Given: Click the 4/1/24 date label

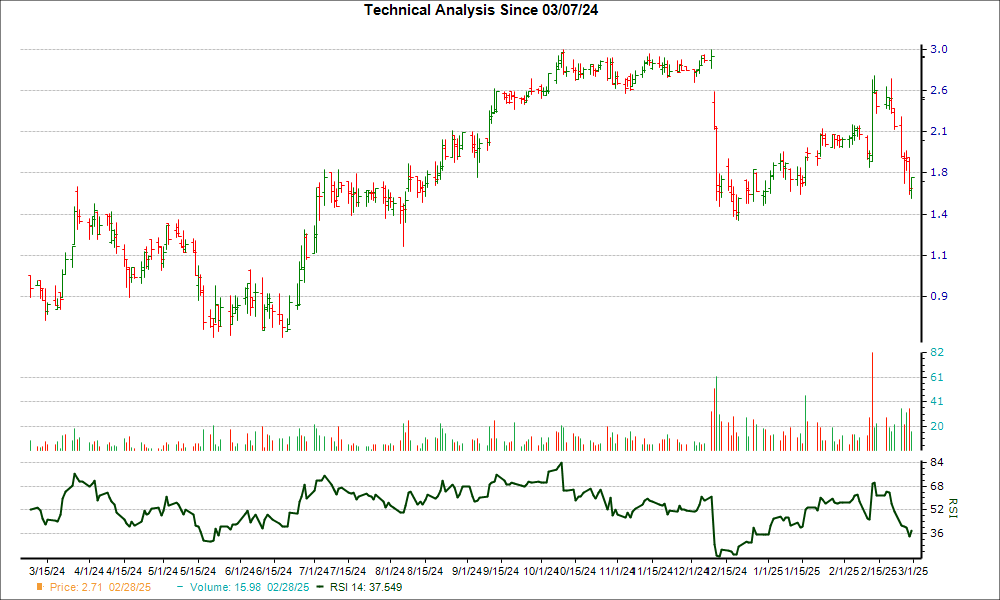Looking at the screenshot, I should coord(89,571).
